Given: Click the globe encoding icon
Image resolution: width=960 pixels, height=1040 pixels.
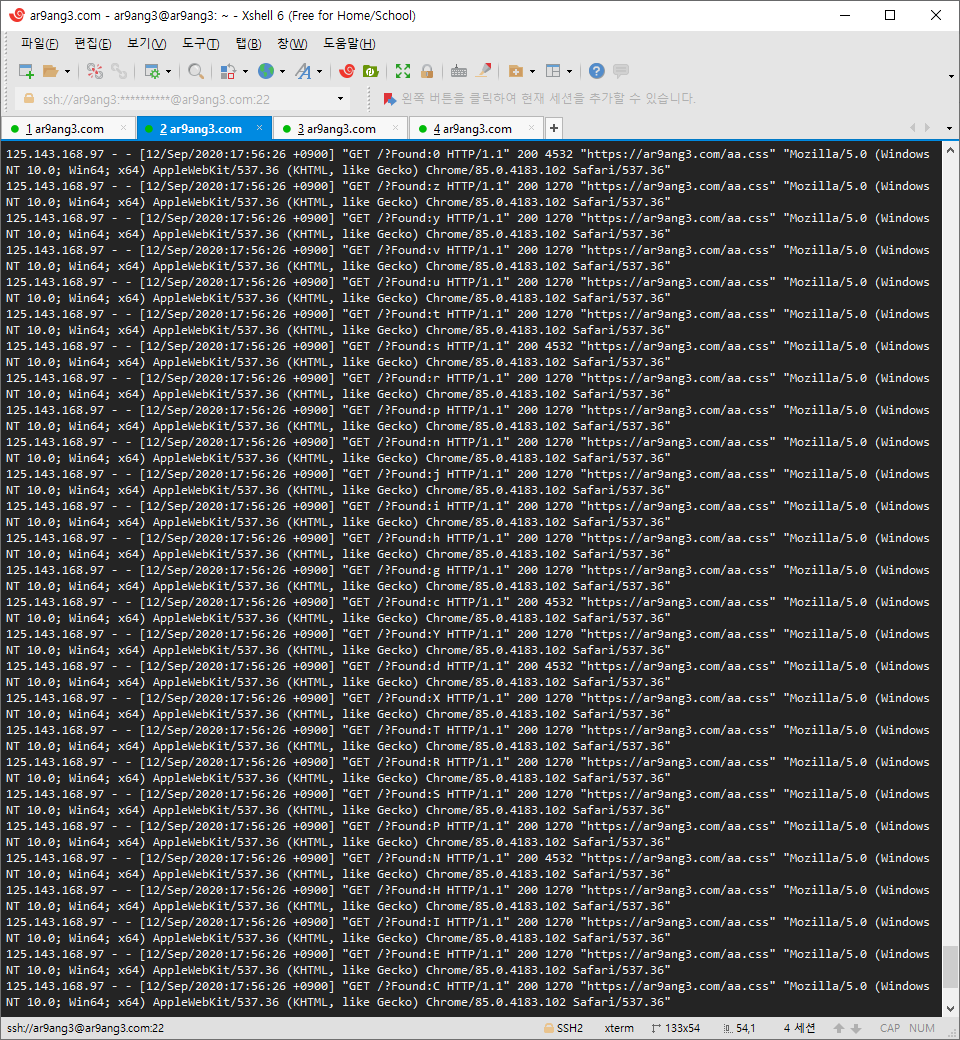Looking at the screenshot, I should [266, 71].
